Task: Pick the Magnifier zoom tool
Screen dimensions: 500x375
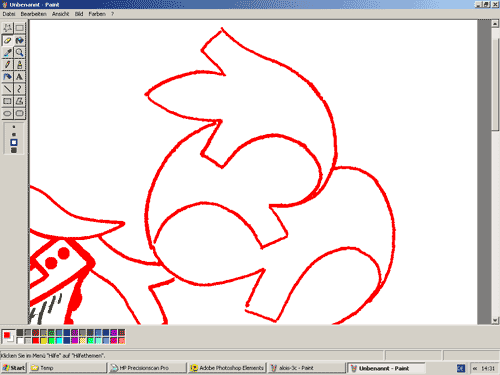Action: click(x=20, y=52)
